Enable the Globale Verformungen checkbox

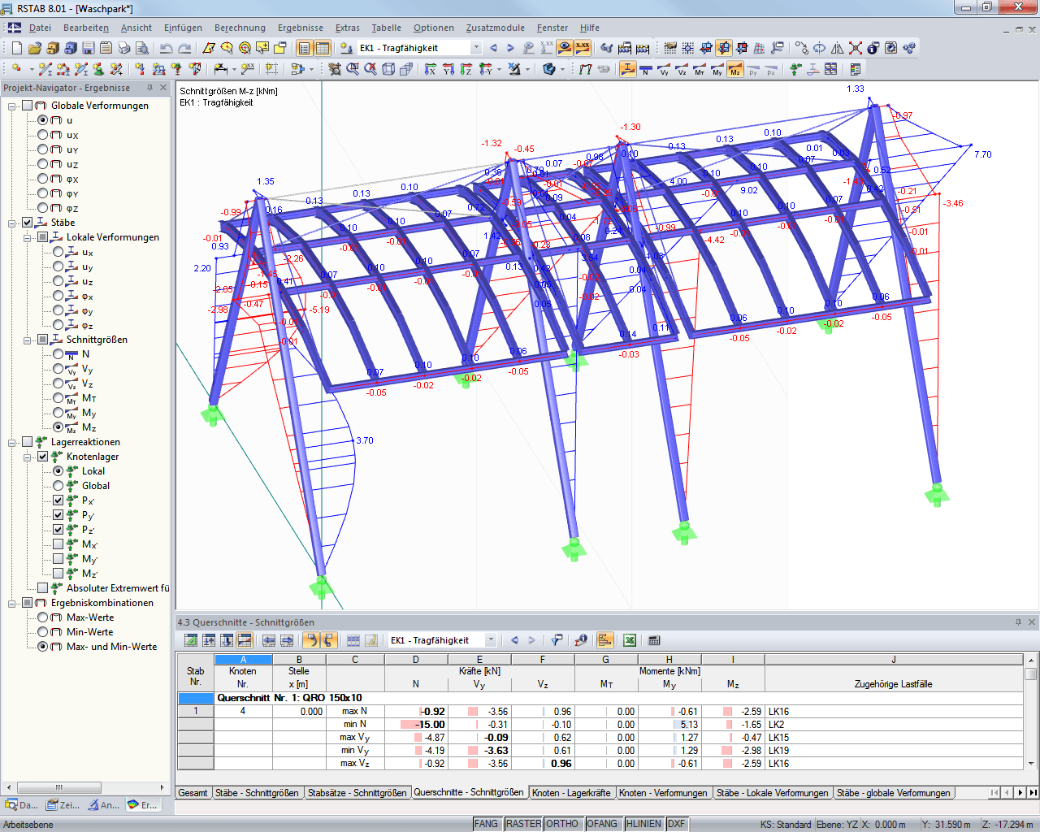tap(27, 105)
